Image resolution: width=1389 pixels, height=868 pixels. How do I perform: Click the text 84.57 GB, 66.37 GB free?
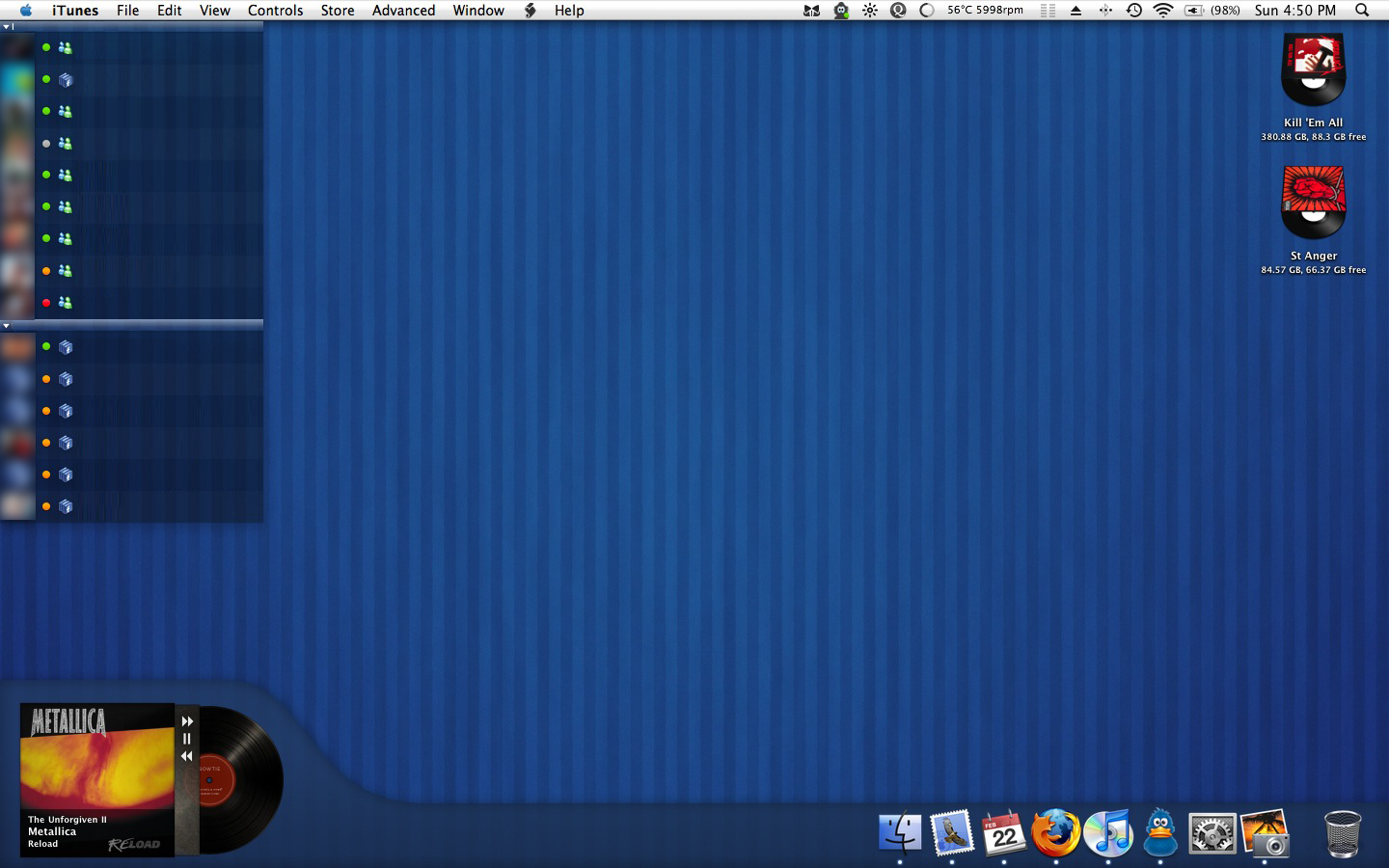tap(1314, 270)
